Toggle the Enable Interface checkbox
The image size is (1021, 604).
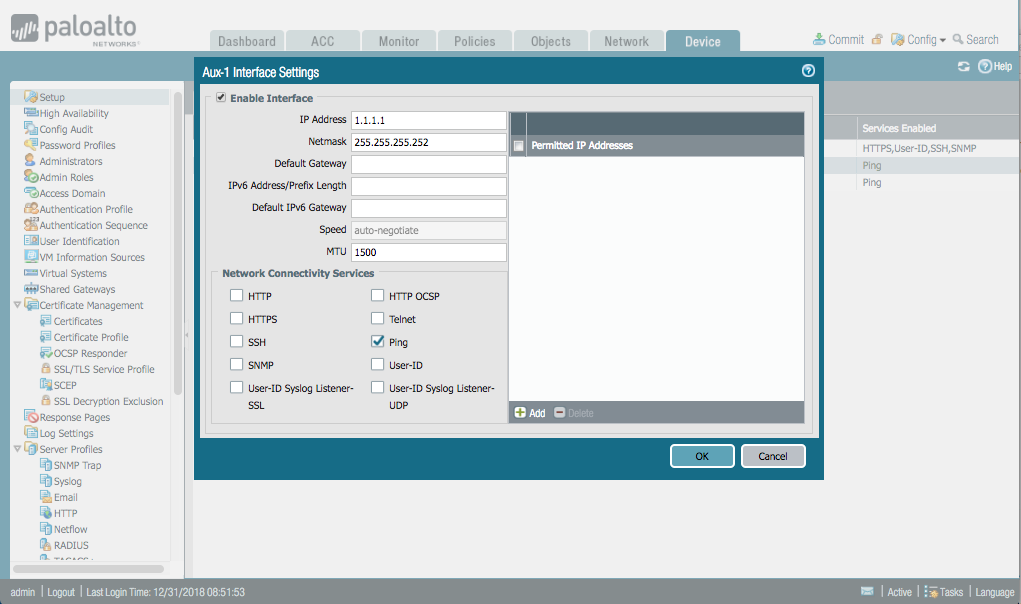(x=221, y=98)
